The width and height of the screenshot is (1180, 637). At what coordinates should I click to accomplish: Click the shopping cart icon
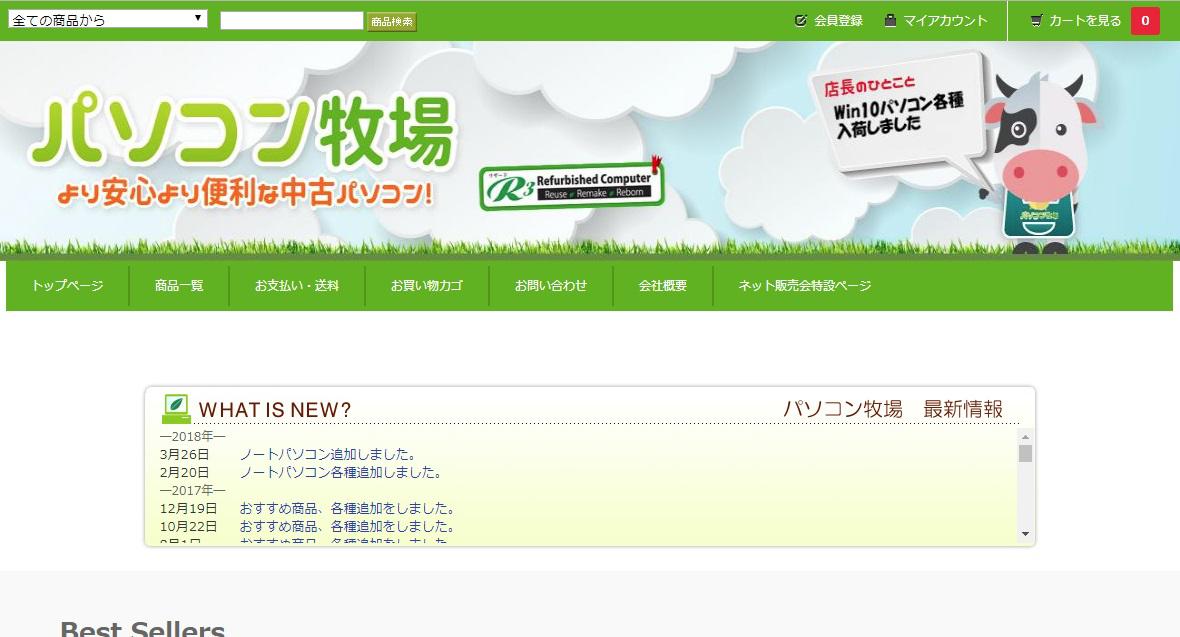pos(1036,20)
